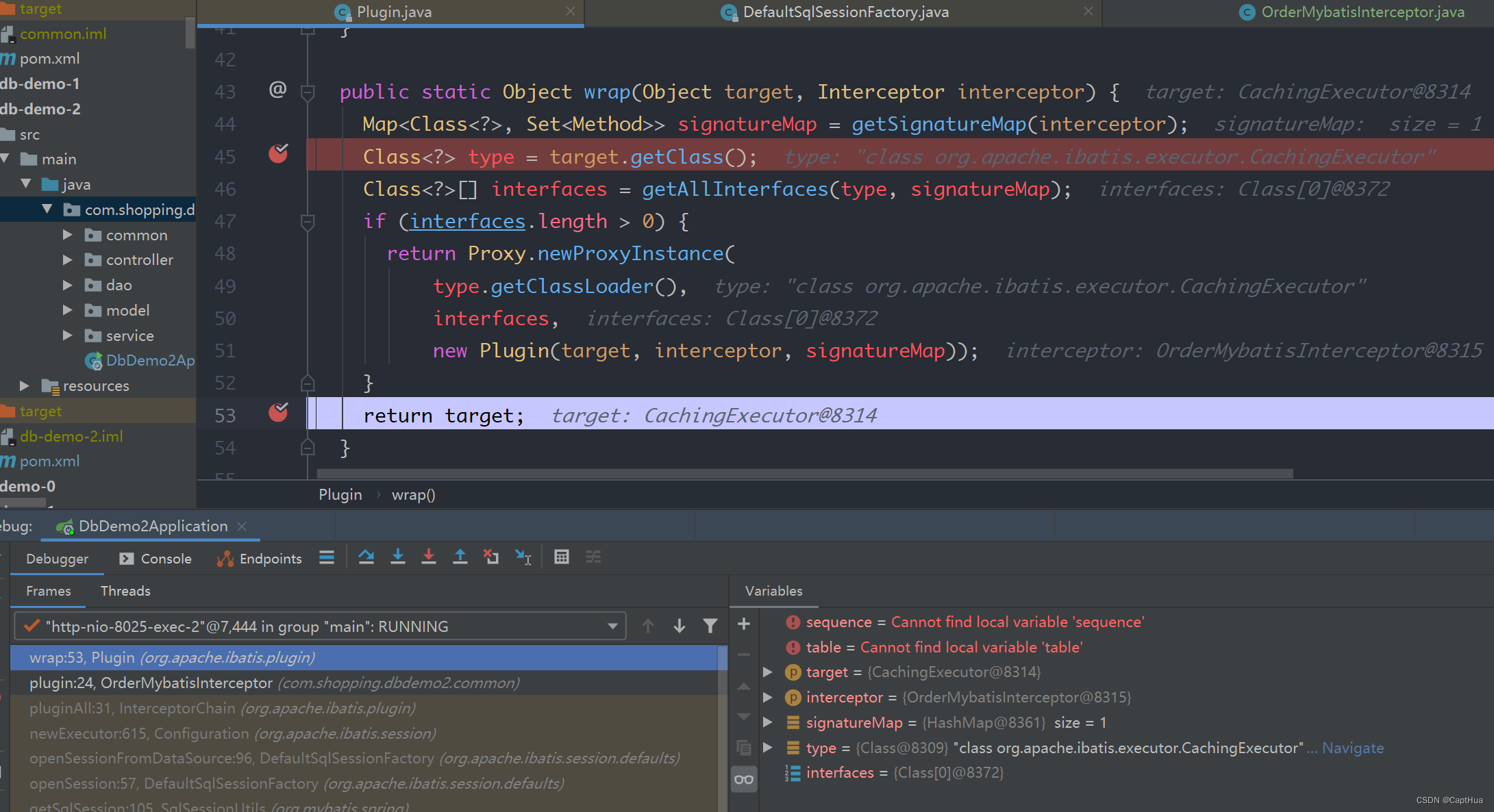Click Force Step Into red arrow icon

tap(429, 557)
